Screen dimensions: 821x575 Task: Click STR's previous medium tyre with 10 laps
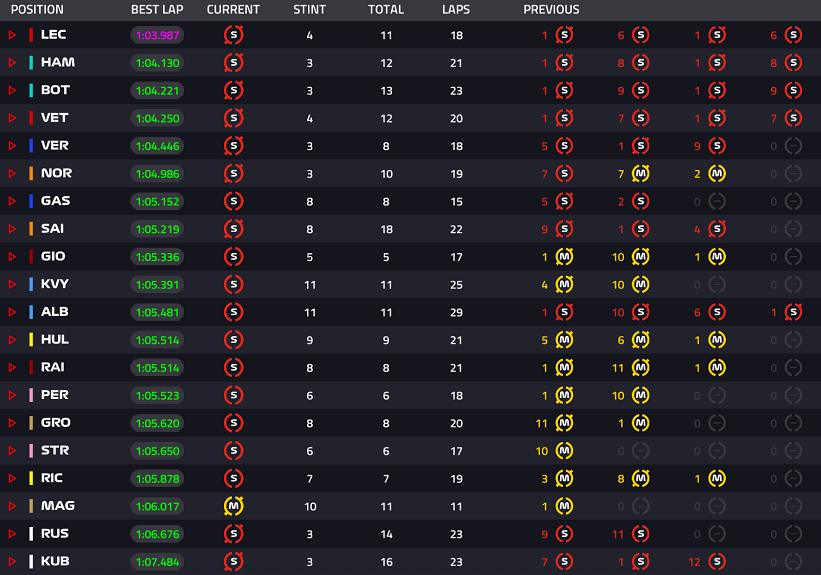(x=564, y=450)
